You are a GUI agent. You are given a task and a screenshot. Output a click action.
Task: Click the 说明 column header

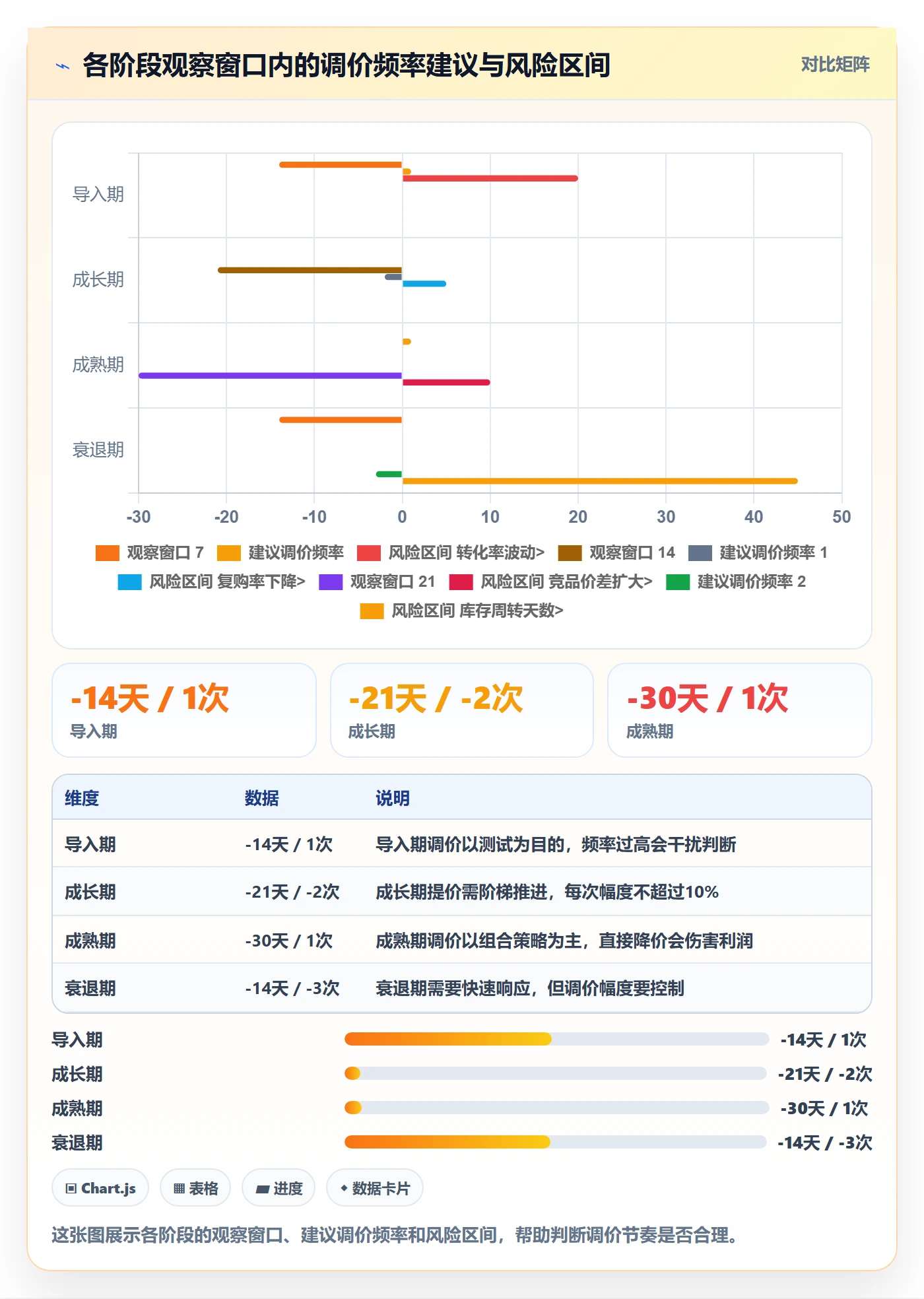click(x=393, y=798)
